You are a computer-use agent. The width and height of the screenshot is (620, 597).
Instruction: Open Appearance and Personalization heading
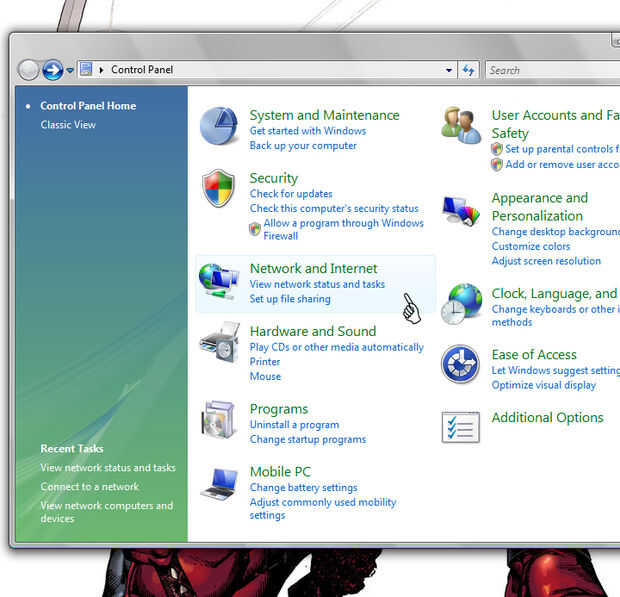[x=540, y=207]
